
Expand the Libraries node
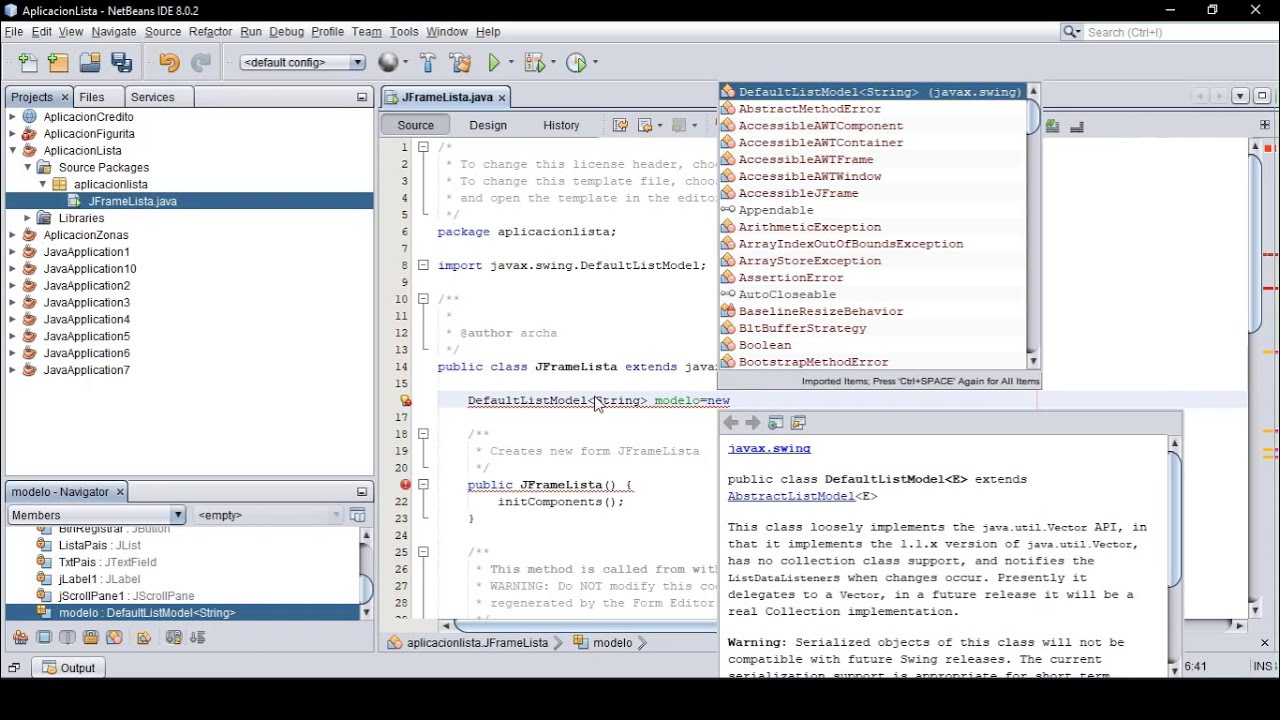coord(27,218)
